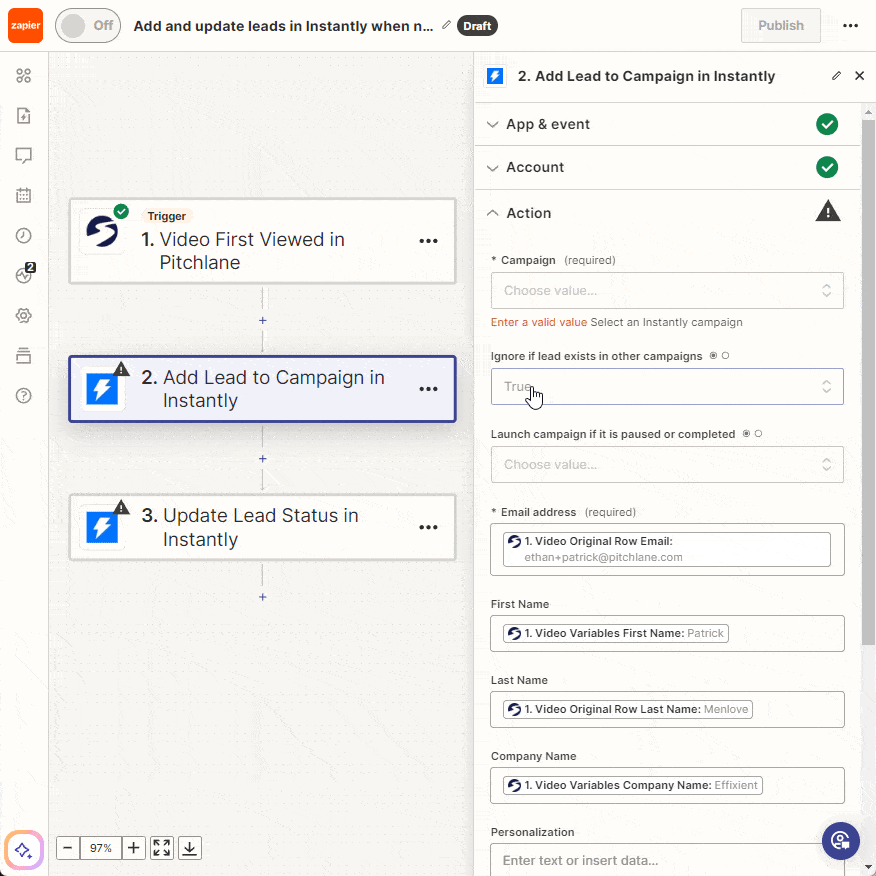The width and height of the screenshot is (876, 876).
Task: Click the Draft status badge
Action: (477, 26)
